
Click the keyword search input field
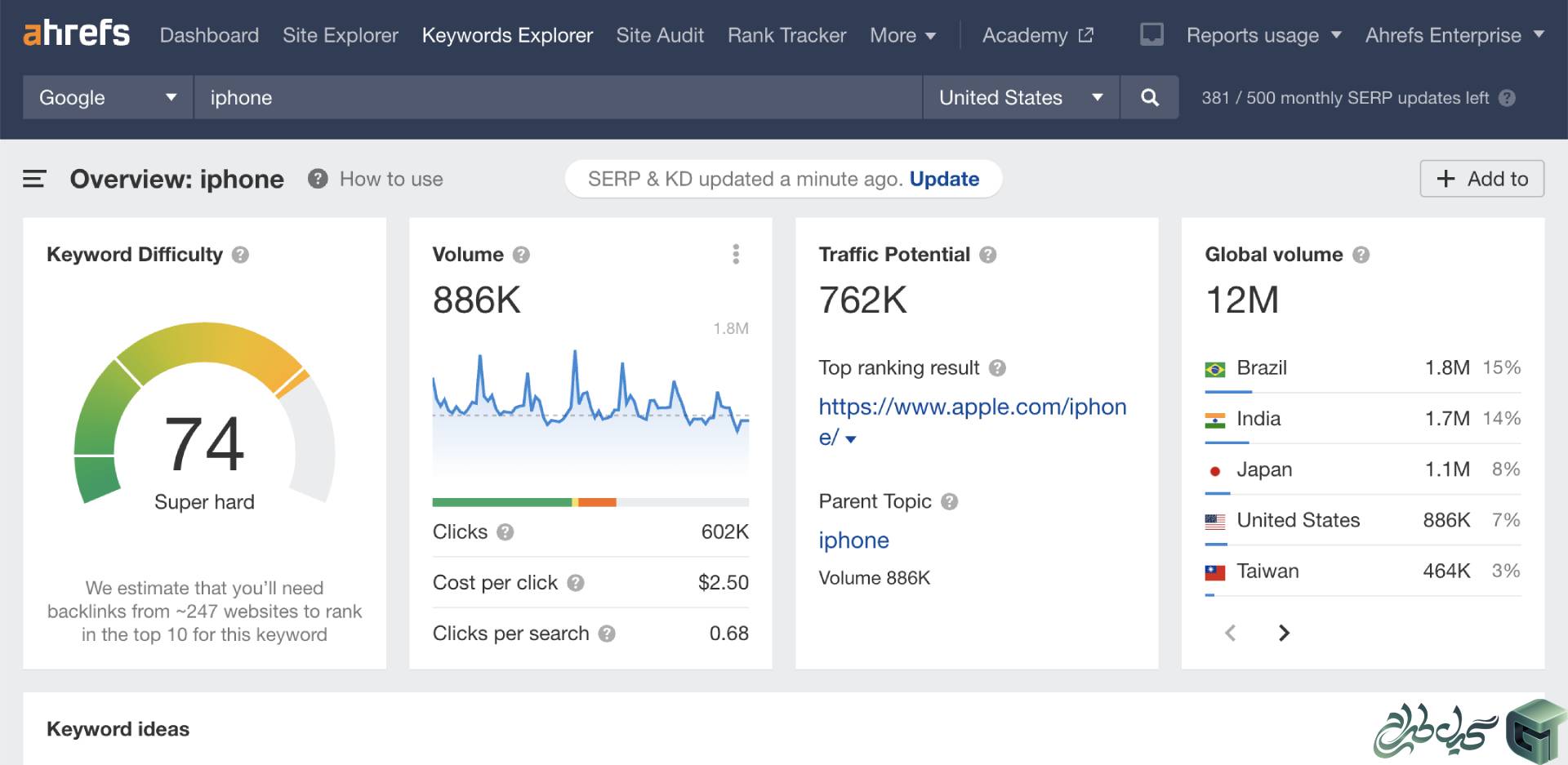[x=558, y=97]
